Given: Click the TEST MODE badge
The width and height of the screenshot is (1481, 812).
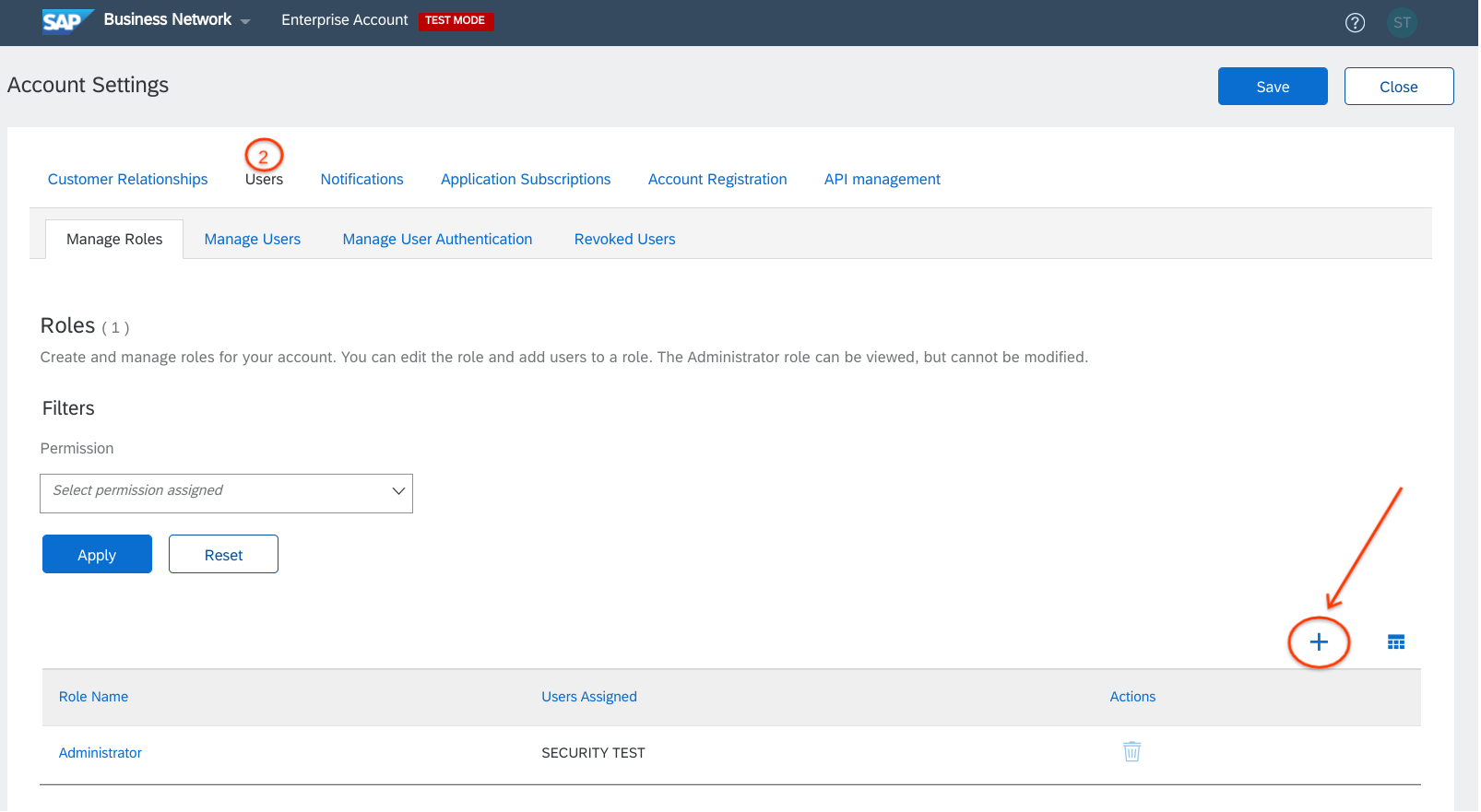Looking at the screenshot, I should tap(456, 21).
